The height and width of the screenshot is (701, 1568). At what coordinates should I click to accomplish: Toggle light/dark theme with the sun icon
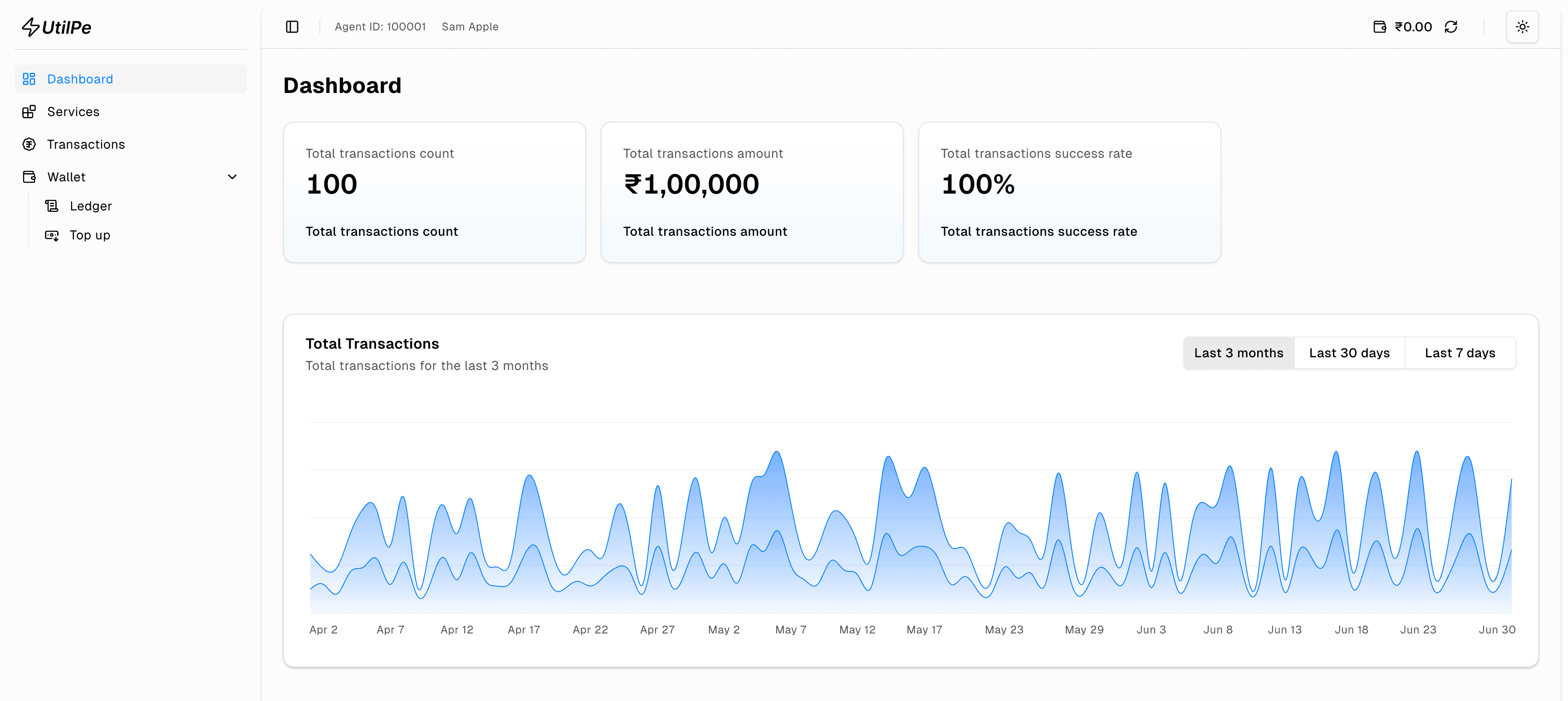[x=1522, y=26]
